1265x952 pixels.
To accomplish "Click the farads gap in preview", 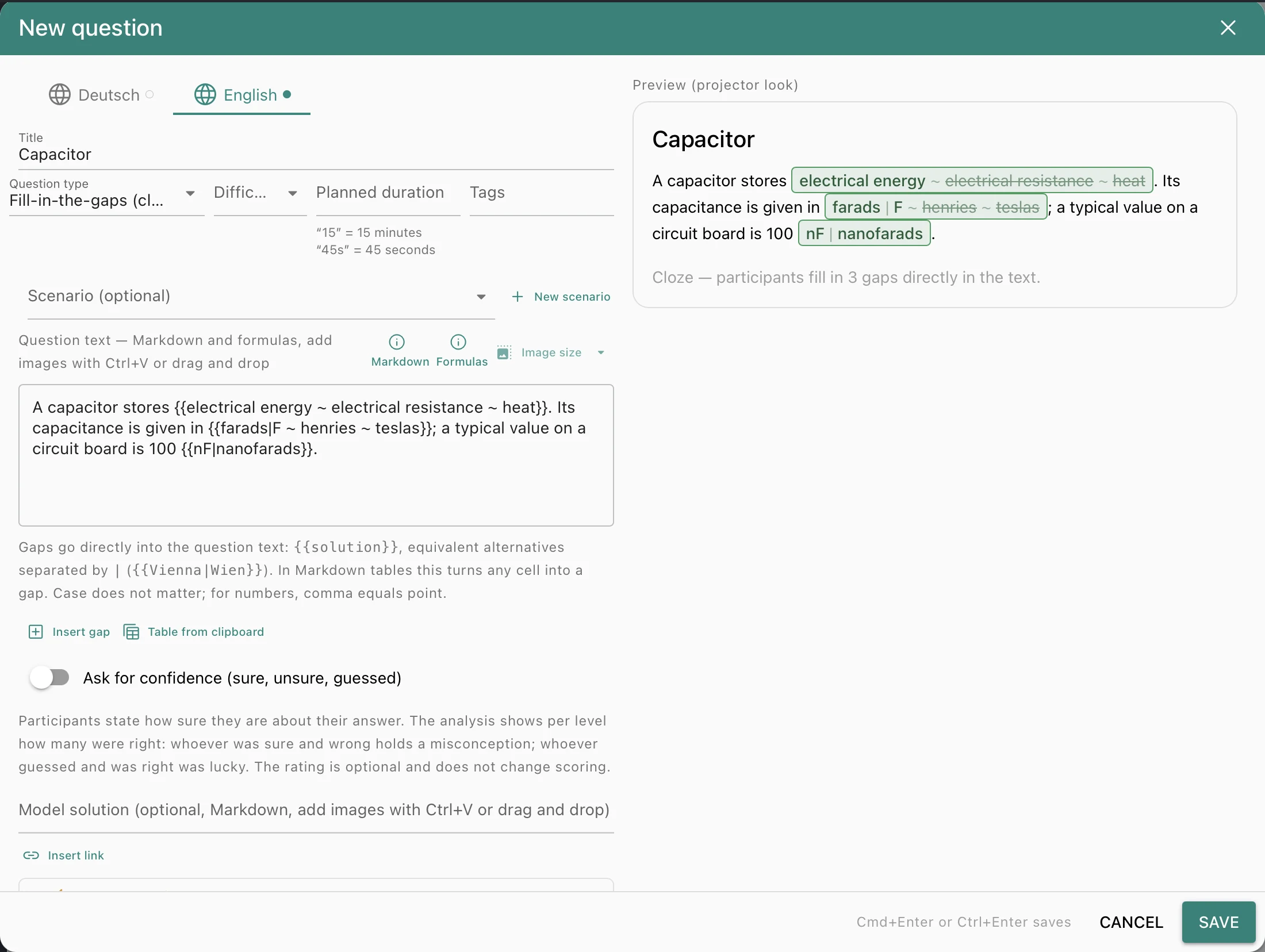I will pyautogui.click(x=936, y=207).
